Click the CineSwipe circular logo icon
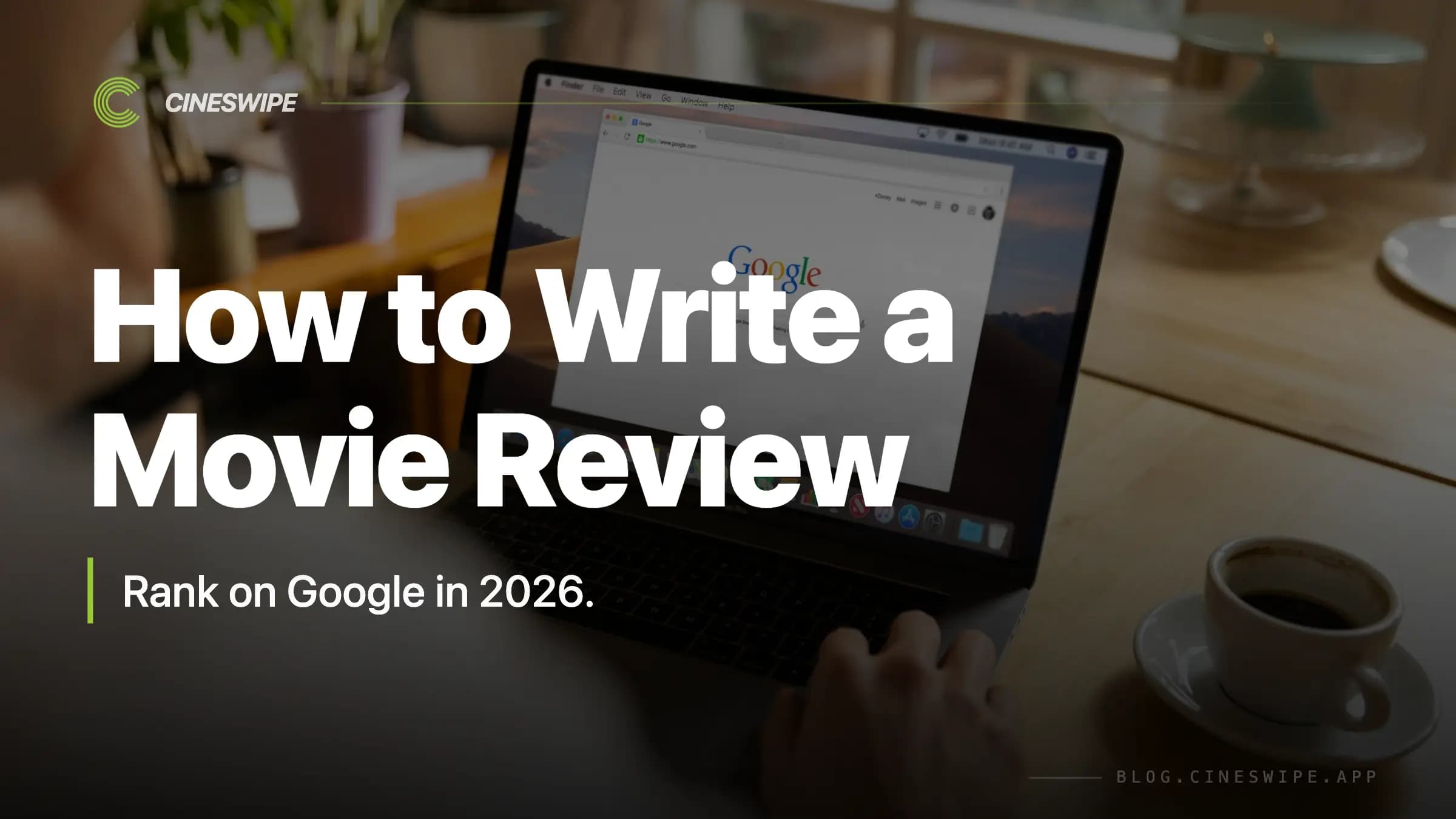The width and height of the screenshot is (1456, 819). tap(117, 103)
